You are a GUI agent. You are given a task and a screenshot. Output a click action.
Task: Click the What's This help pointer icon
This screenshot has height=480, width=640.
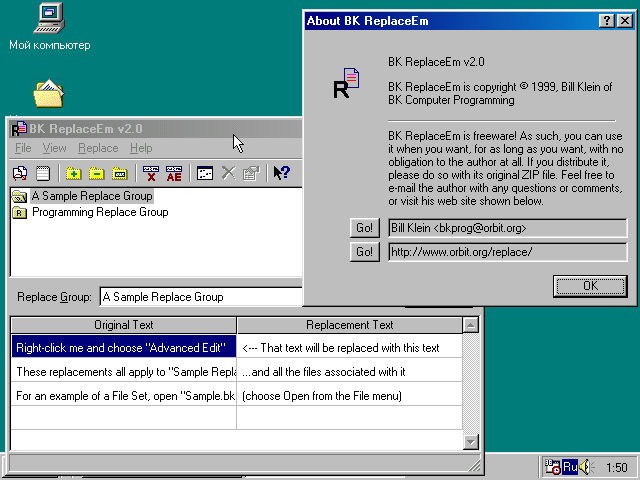(x=281, y=173)
